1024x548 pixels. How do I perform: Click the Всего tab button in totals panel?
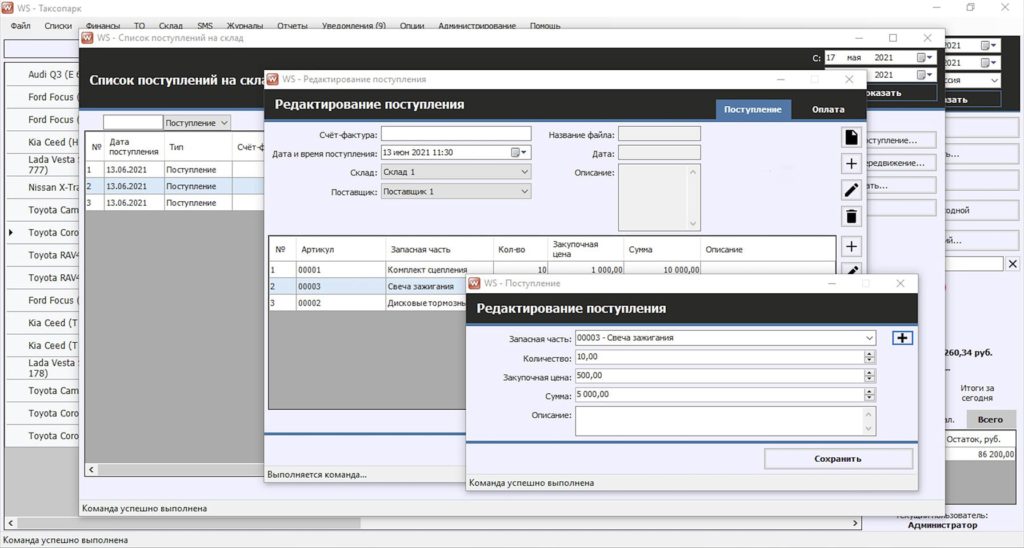pos(990,419)
